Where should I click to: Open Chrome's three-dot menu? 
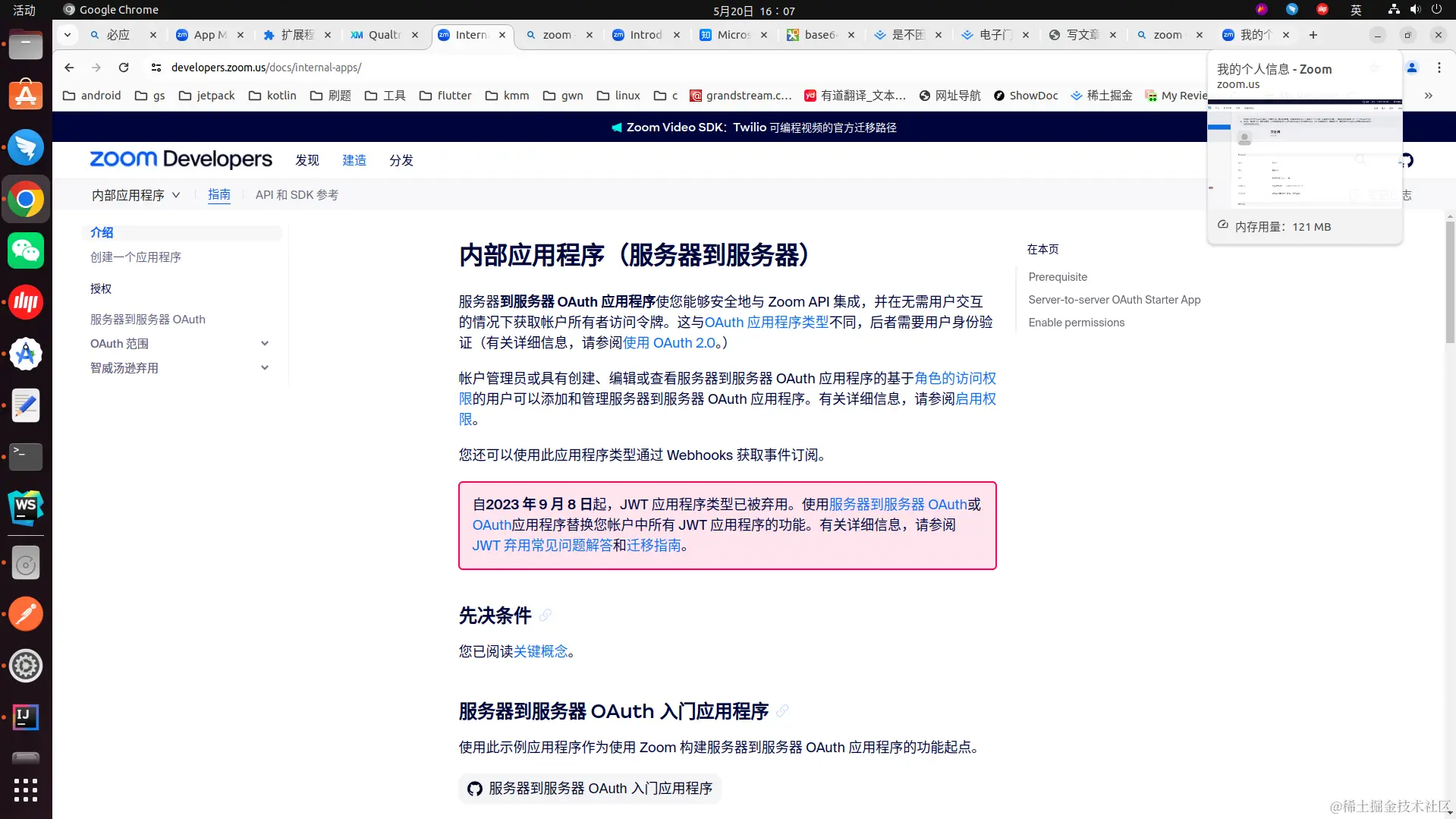click(1439, 68)
